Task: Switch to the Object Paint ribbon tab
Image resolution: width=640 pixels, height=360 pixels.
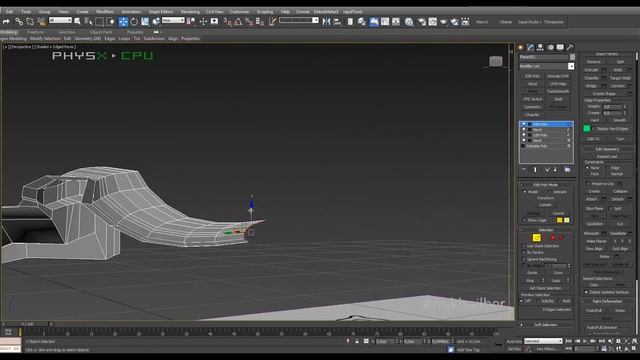Action: coord(101,32)
